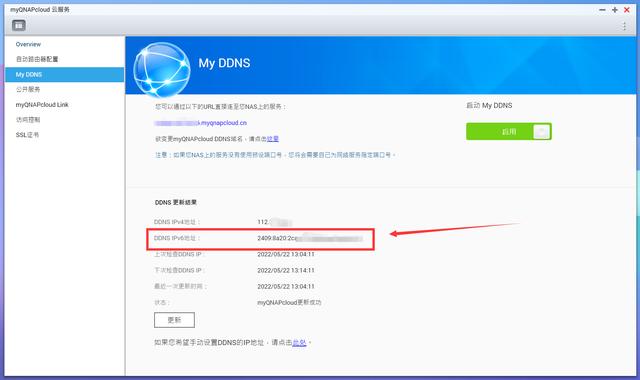Click the link to manually set DDNS IP

(299, 342)
